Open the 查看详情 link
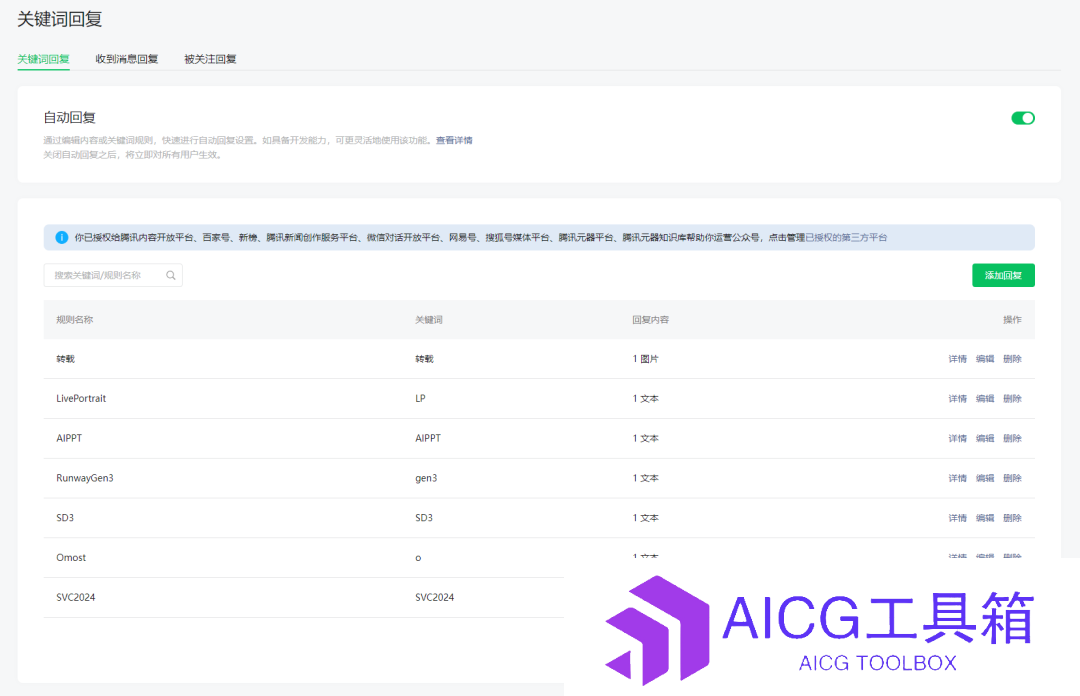Screen dimensions: 1080x696 click(454, 141)
